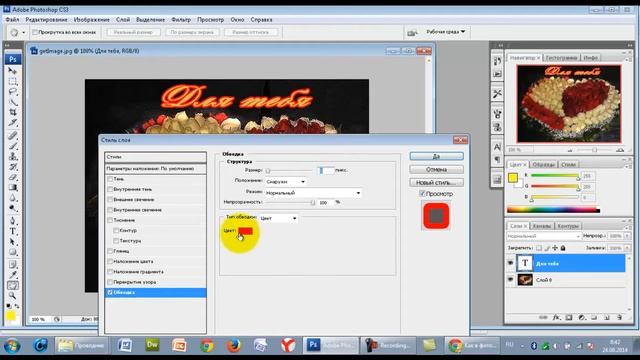Open tool preset picker arrow in options bar

point(23,32)
